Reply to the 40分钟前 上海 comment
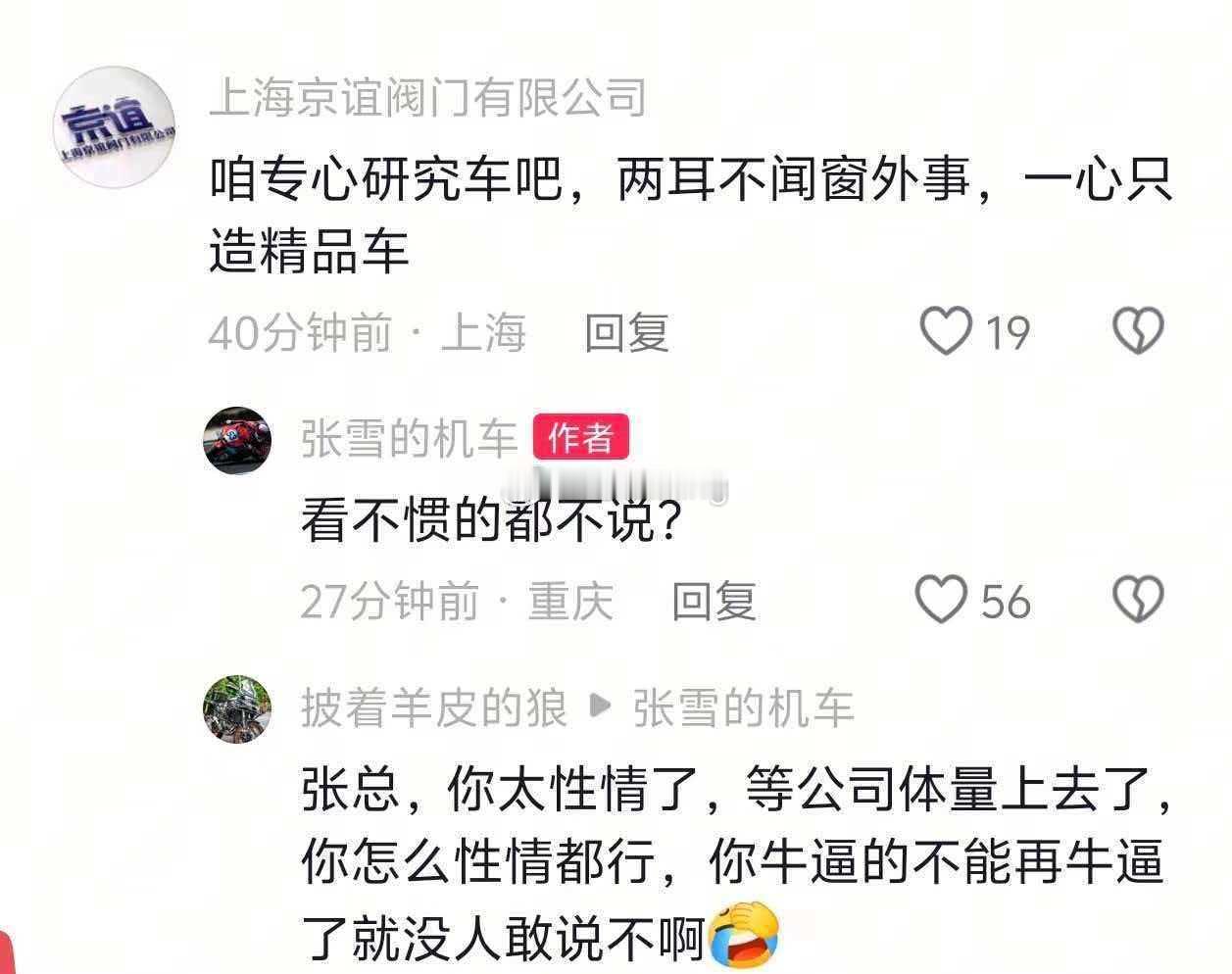 (x=627, y=333)
